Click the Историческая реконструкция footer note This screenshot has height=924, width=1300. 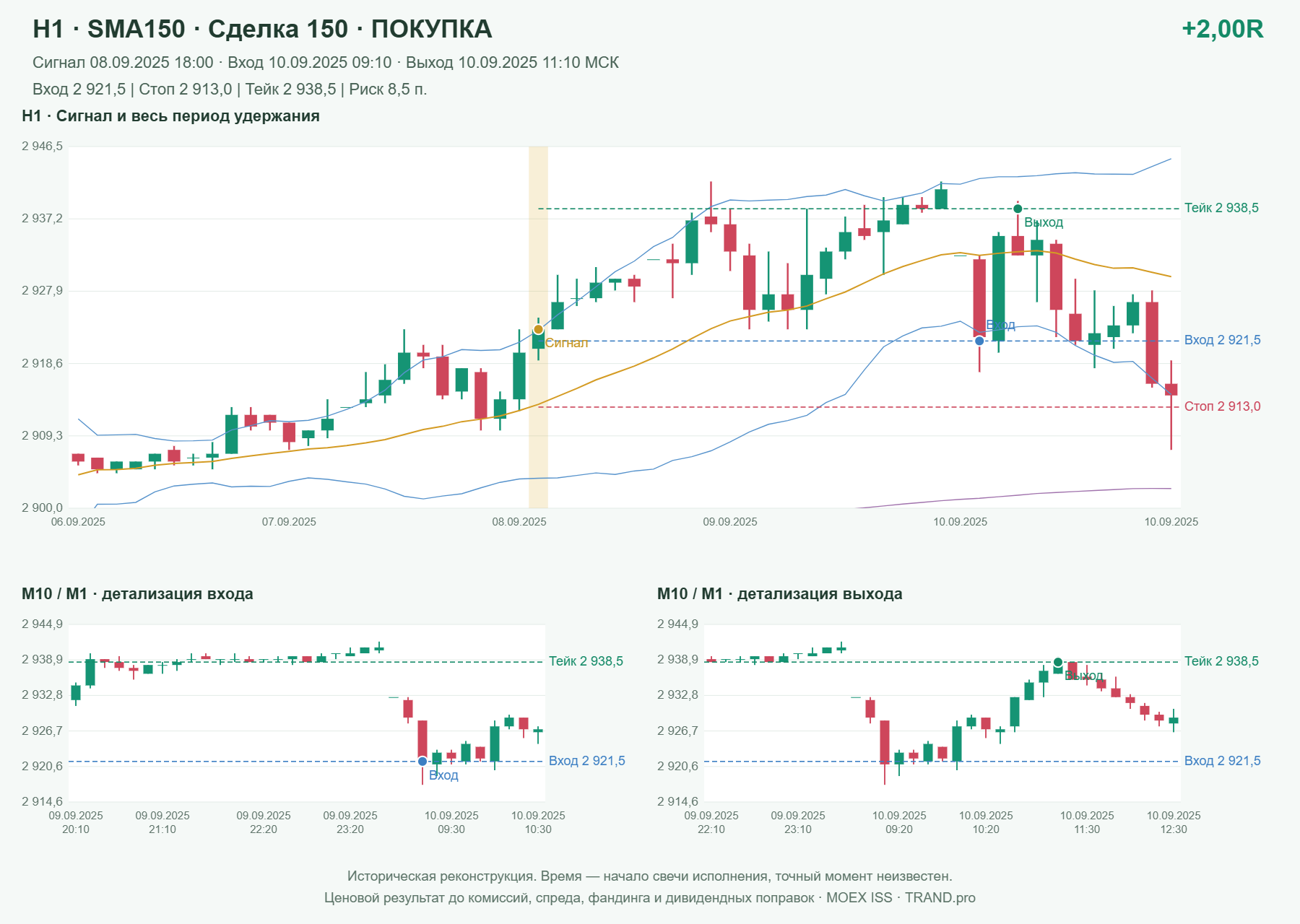650,876
